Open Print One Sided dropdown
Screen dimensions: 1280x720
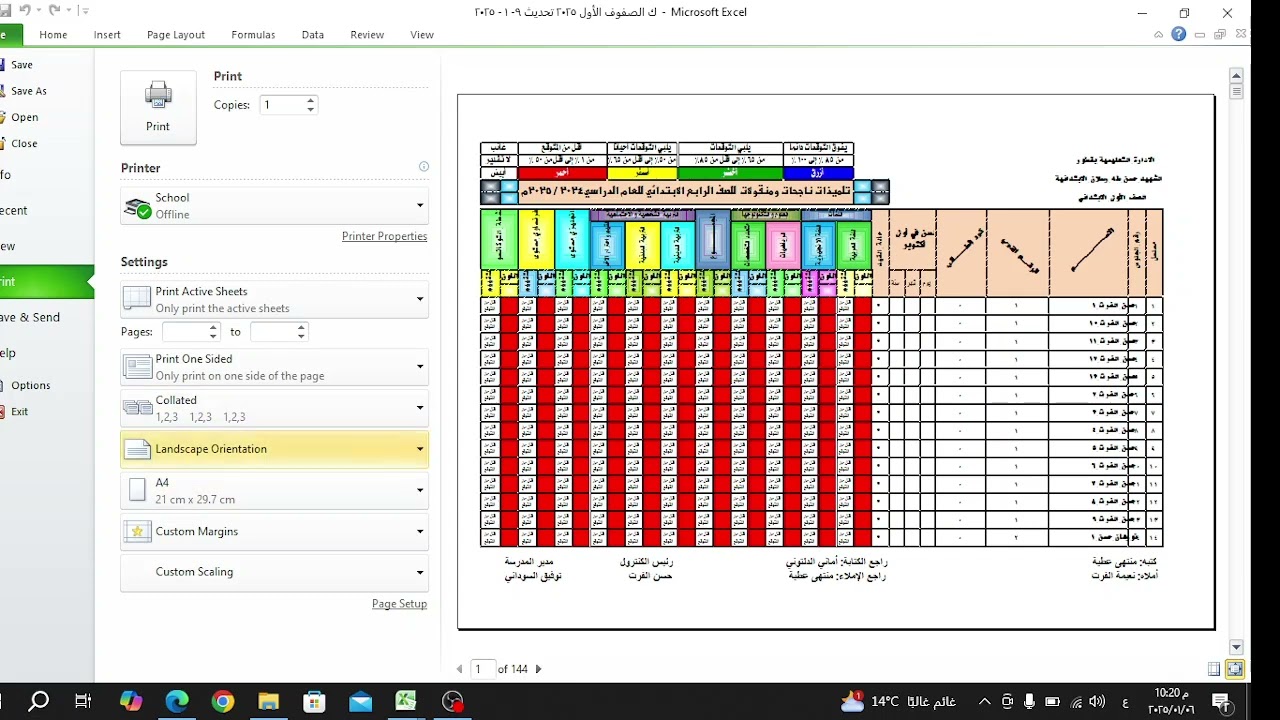pyautogui.click(x=274, y=367)
